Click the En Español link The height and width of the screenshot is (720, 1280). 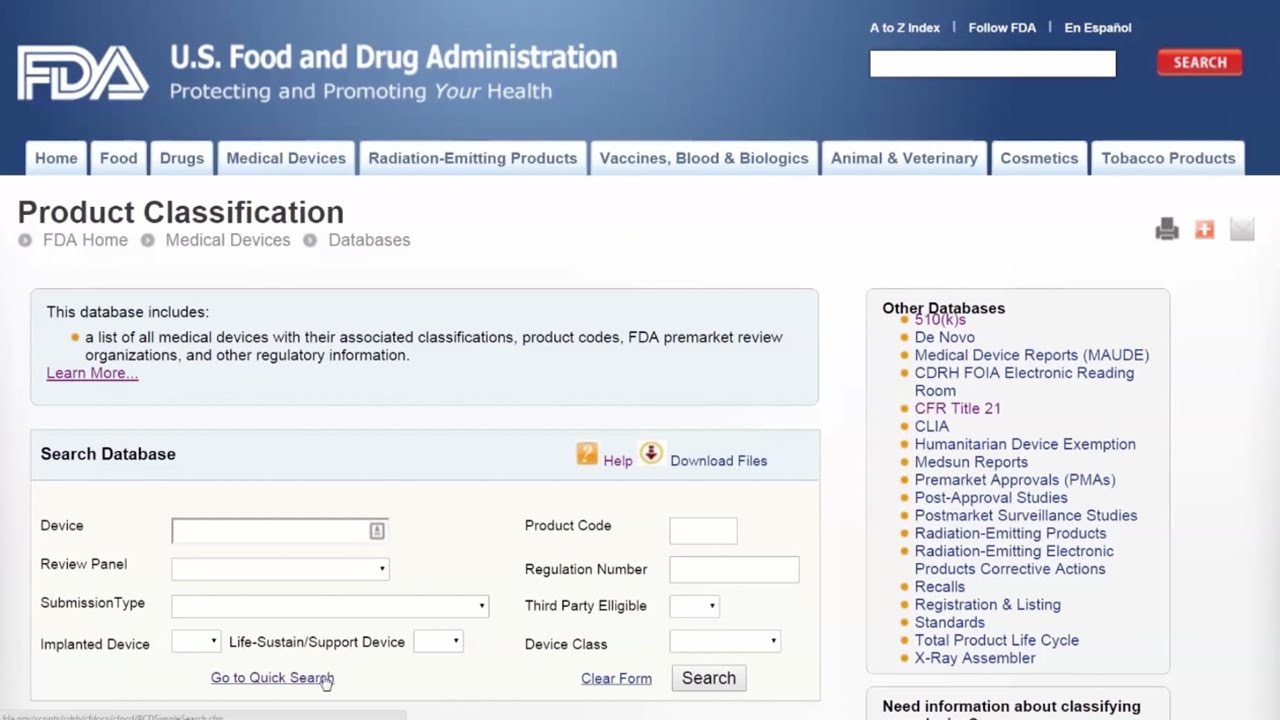click(x=1098, y=28)
